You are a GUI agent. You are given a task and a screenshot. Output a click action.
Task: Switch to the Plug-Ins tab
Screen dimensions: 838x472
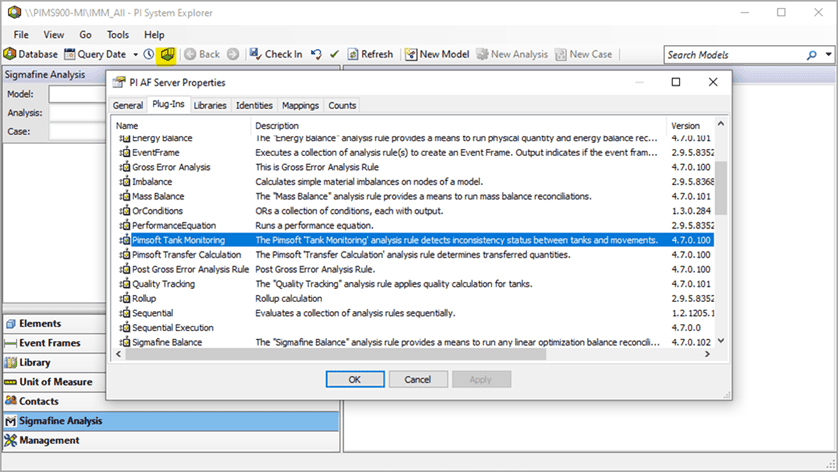point(168,104)
